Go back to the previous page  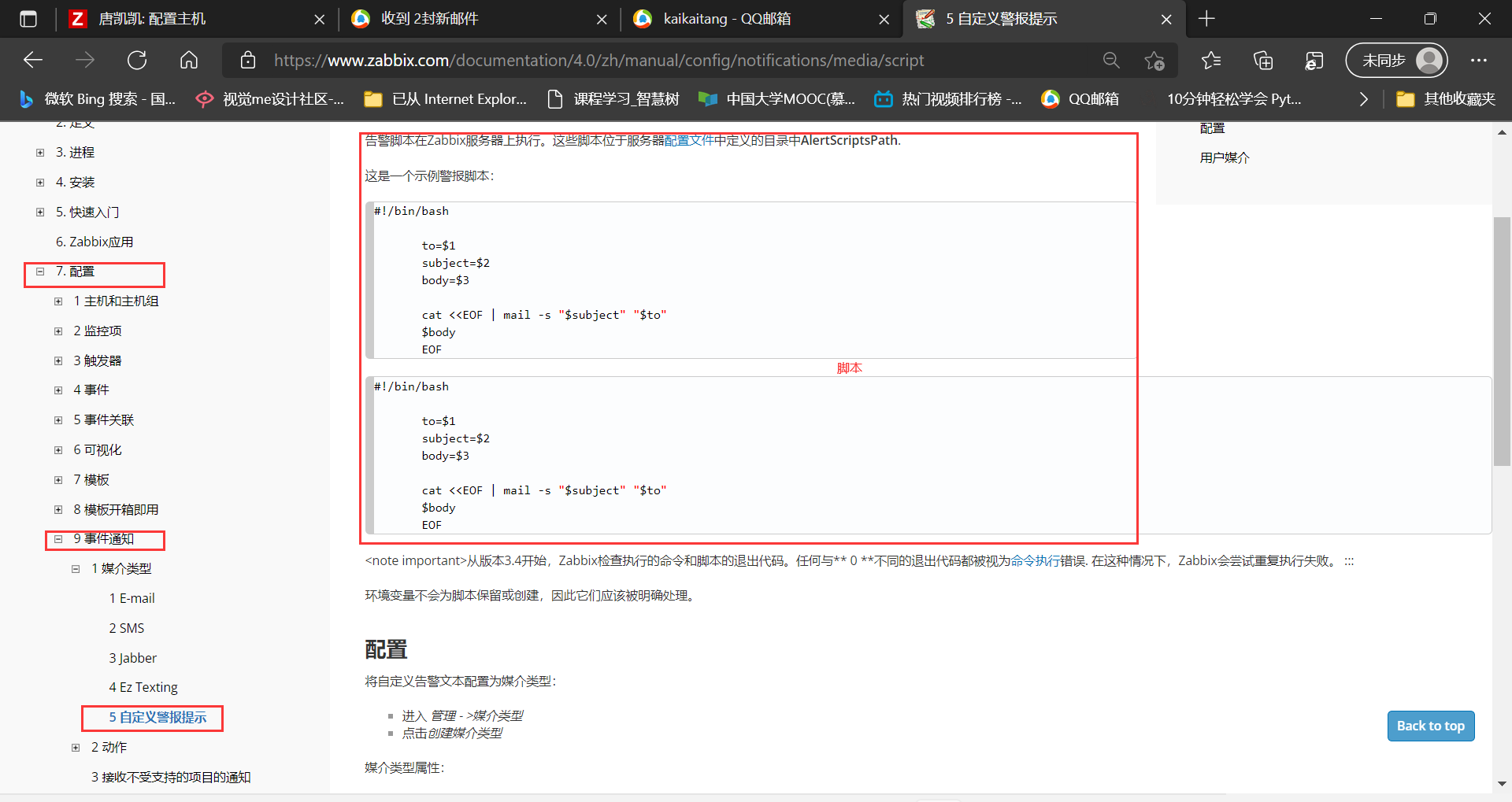coord(33,60)
